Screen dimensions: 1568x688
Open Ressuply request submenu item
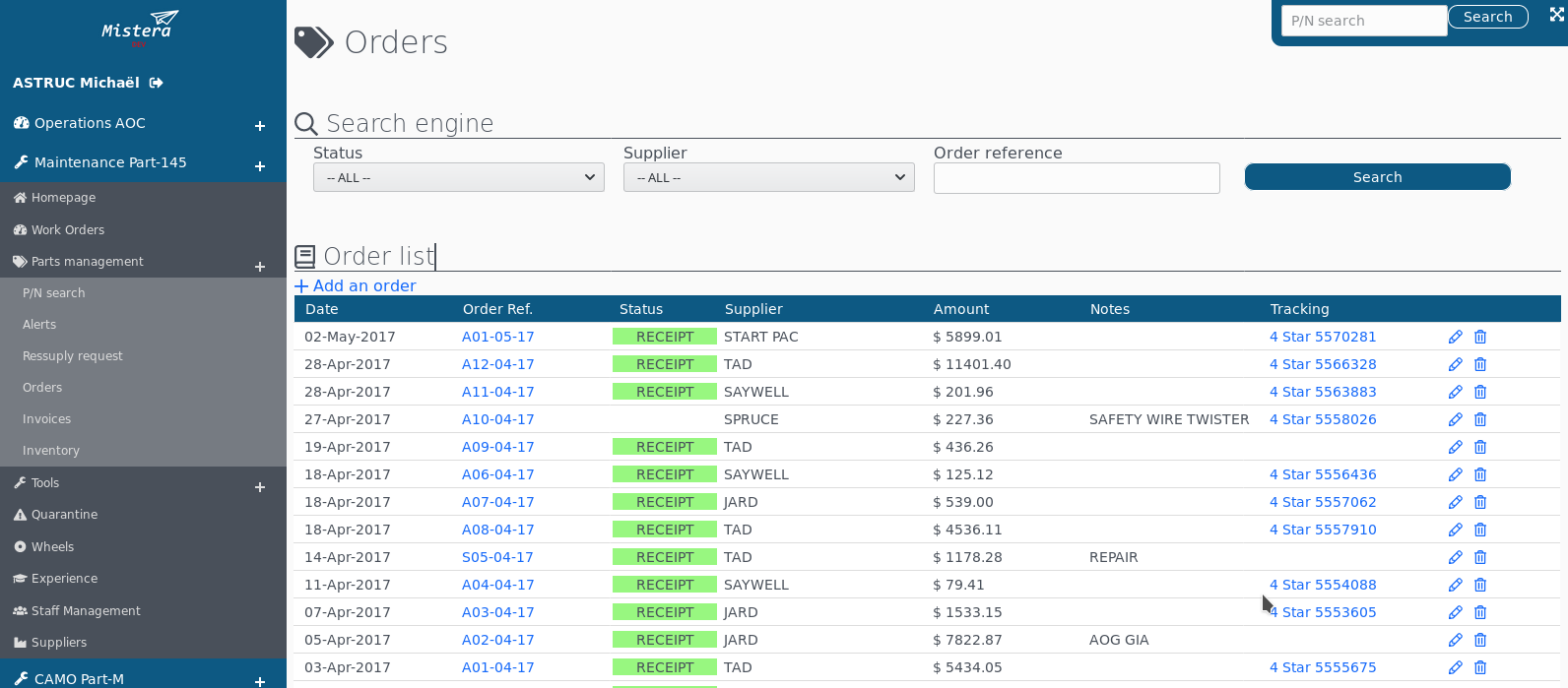(x=73, y=356)
